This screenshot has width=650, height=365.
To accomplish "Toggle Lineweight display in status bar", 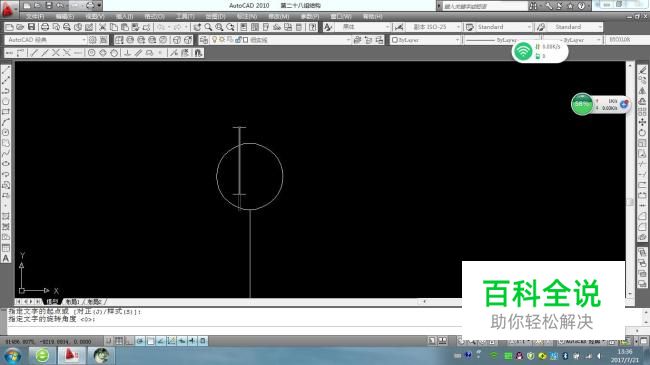I will (x=192, y=341).
